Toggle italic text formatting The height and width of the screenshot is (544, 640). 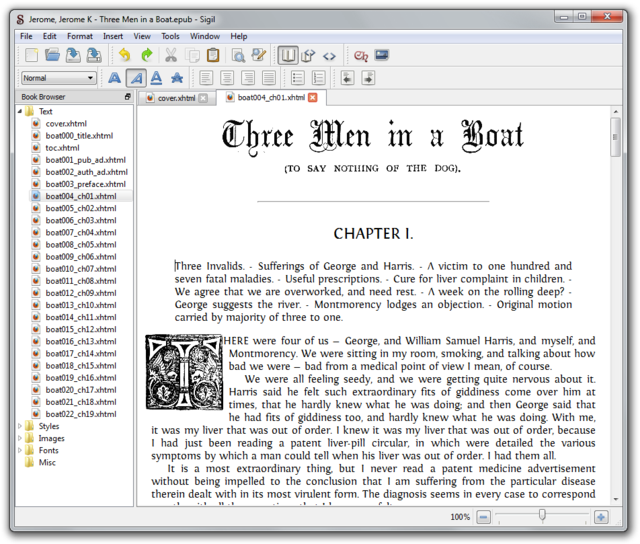pyautogui.click(x=136, y=78)
